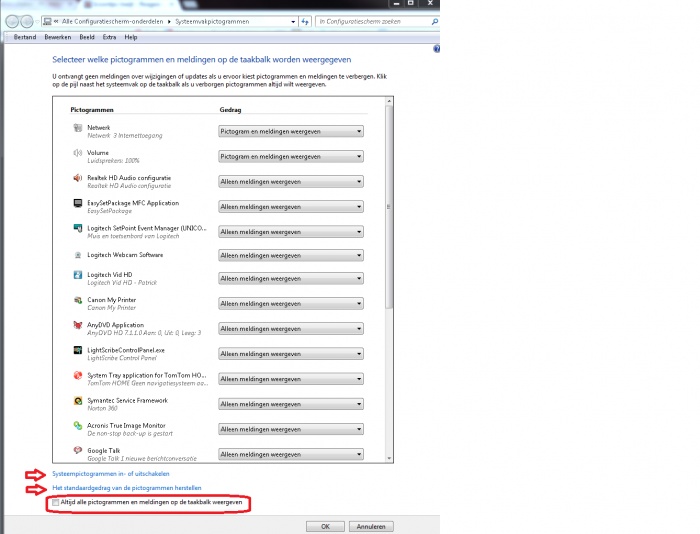The image size is (700, 534).
Task: Refresh the address bar location
Action: [x=305, y=21]
